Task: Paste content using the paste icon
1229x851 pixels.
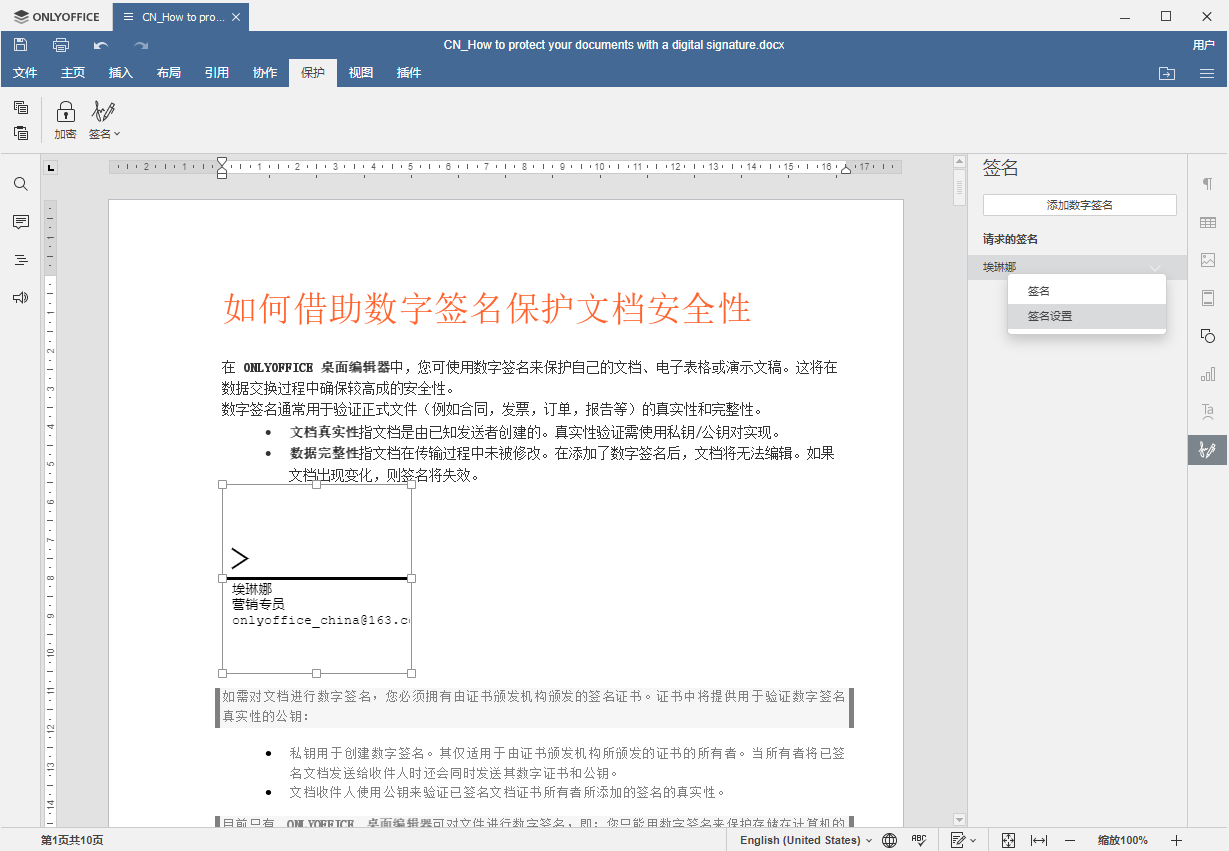Action: (21, 133)
